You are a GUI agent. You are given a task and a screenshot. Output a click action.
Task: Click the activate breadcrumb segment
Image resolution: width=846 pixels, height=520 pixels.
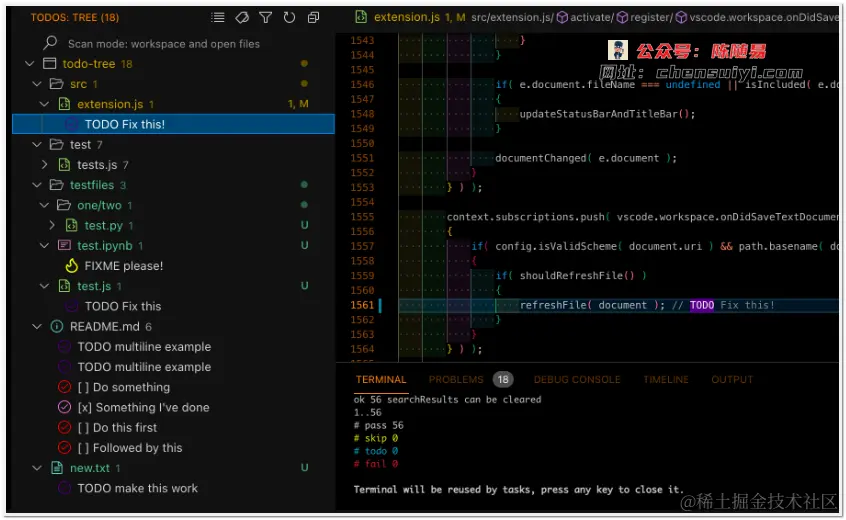[590, 18]
